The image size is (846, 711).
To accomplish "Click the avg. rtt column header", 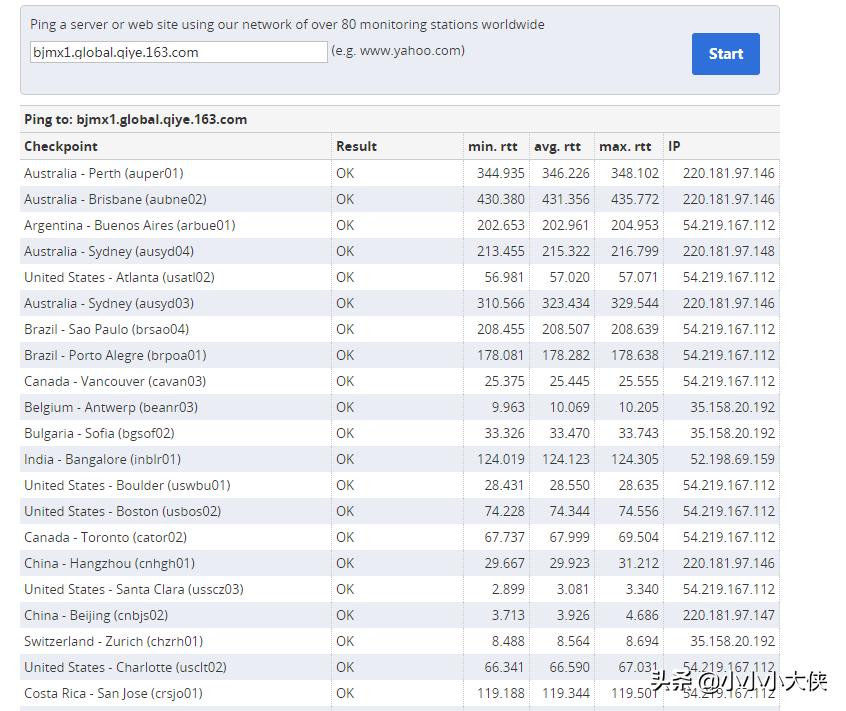I will 558,146.
